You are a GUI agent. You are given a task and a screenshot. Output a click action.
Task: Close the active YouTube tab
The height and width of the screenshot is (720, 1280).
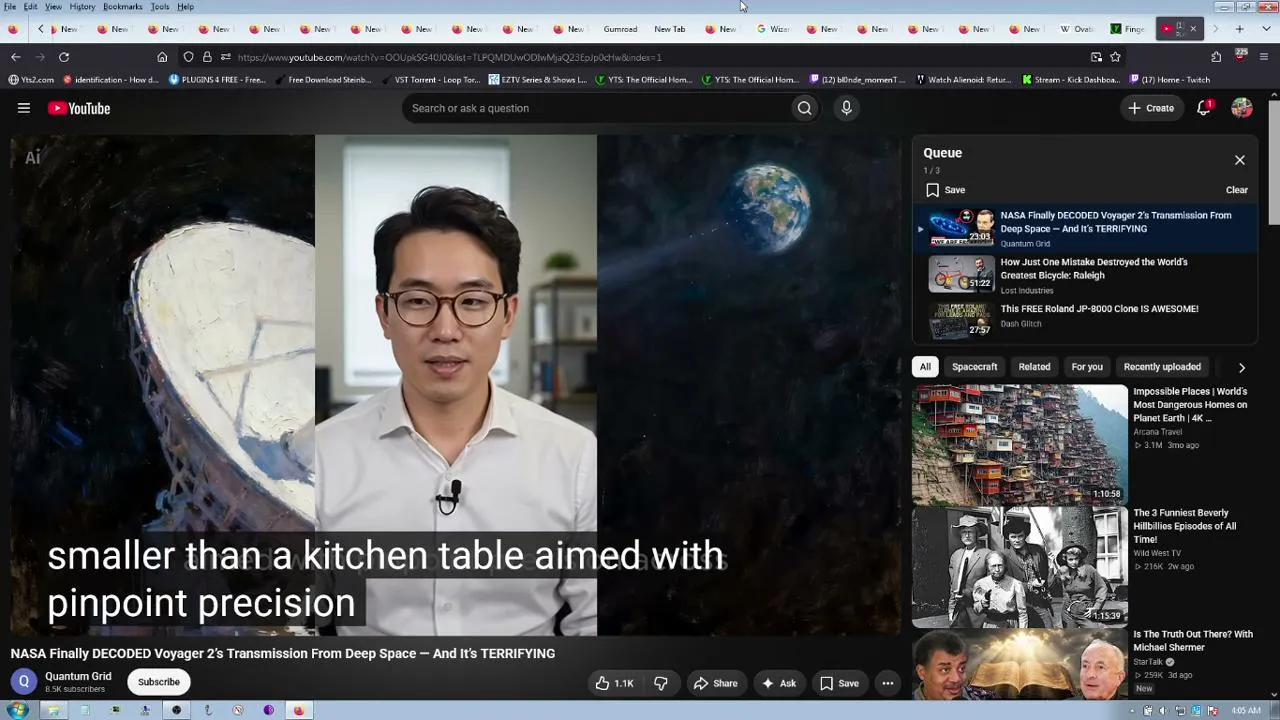click(x=1193, y=29)
